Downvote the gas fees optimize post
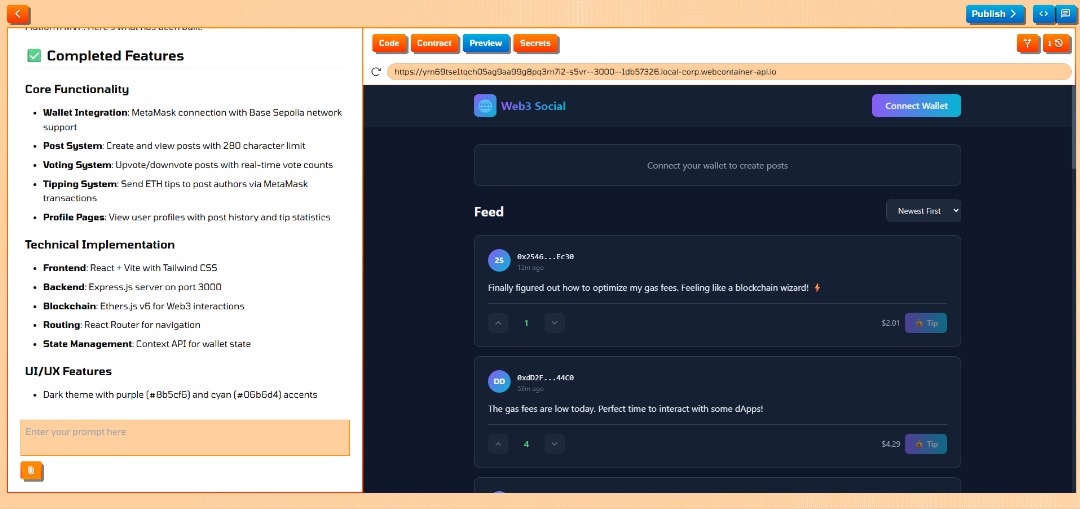This screenshot has width=1080, height=509. click(554, 322)
